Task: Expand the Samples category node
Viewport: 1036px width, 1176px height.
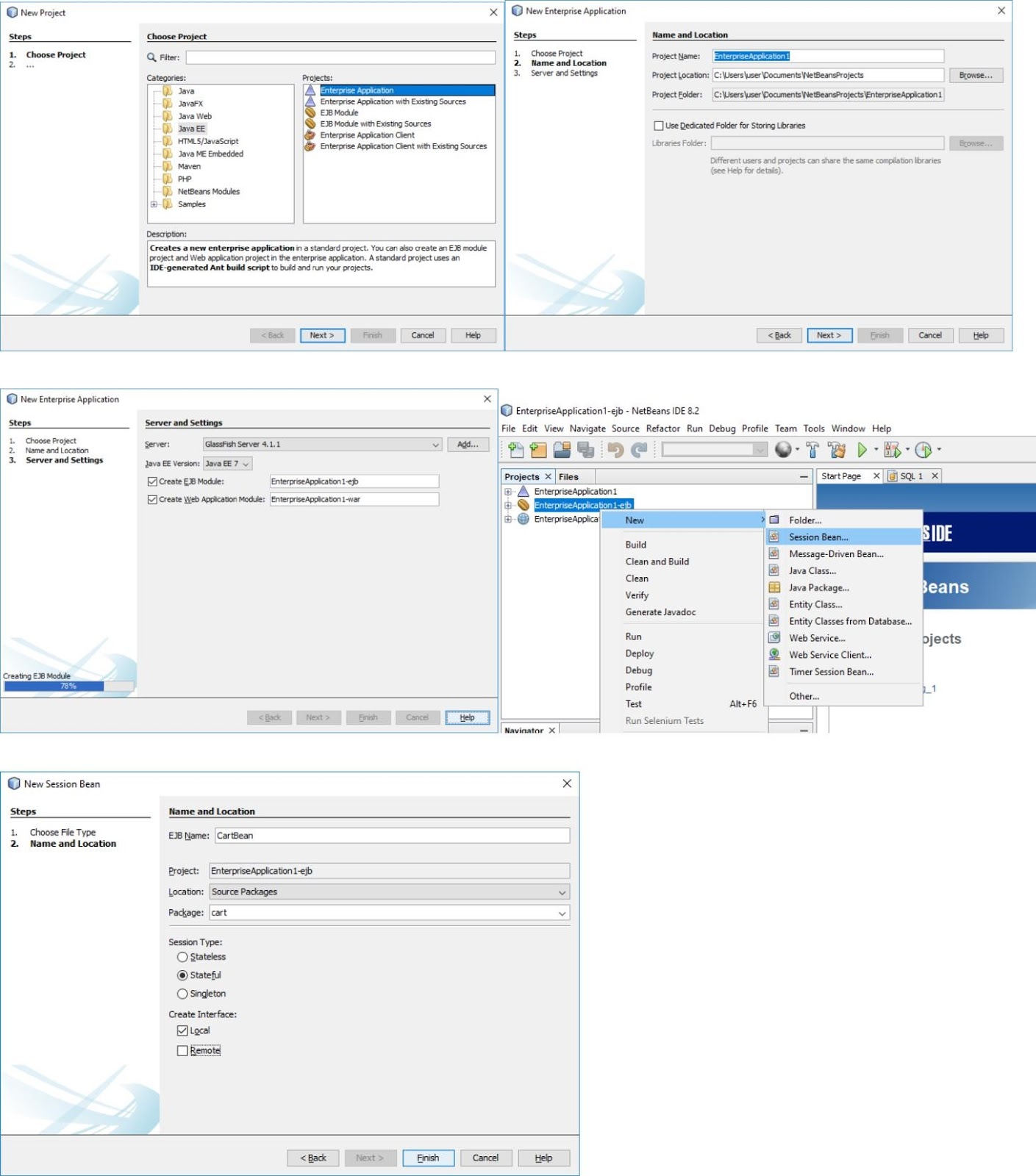Action: [x=154, y=204]
